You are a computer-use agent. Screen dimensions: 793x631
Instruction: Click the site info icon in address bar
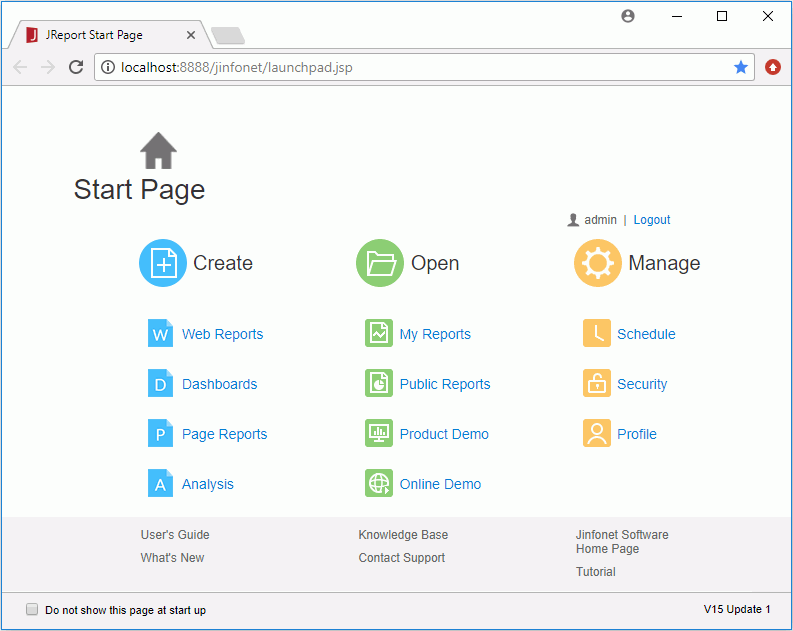pos(108,67)
